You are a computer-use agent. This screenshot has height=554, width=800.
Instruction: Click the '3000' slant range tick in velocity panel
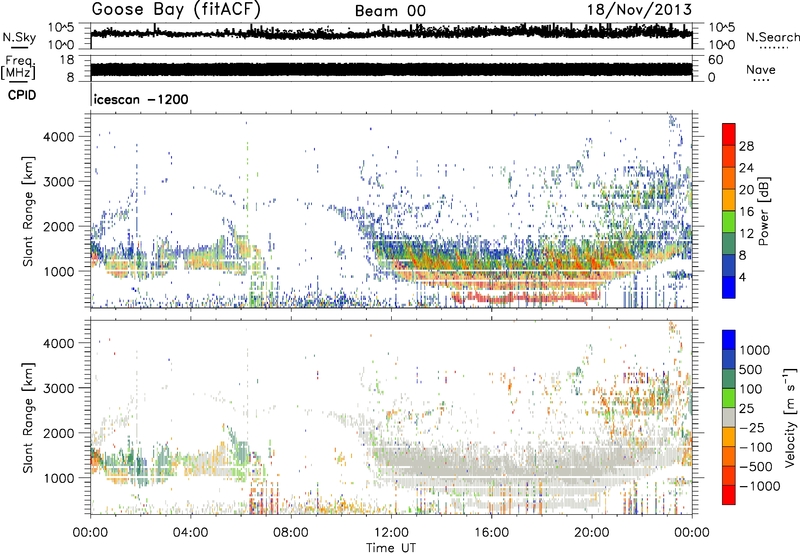(58, 388)
